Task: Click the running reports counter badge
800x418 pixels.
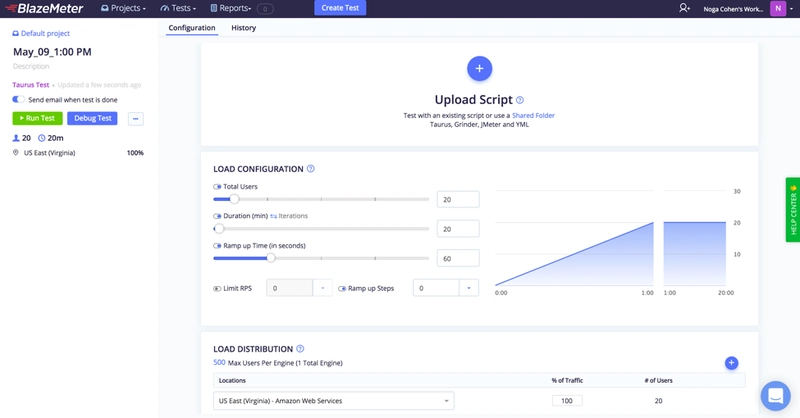Action: coord(265,9)
